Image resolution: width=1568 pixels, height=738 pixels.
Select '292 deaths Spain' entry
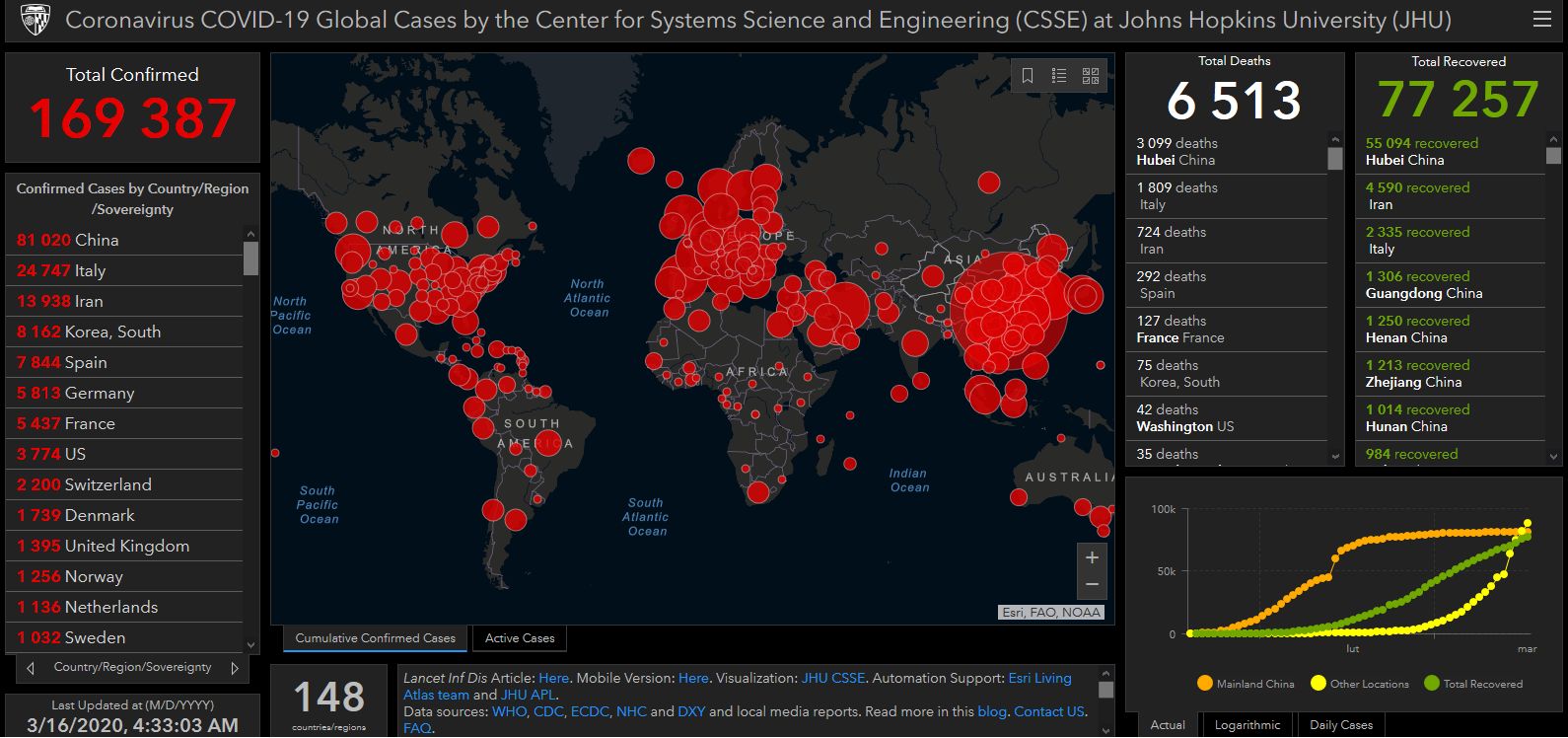coord(1227,285)
